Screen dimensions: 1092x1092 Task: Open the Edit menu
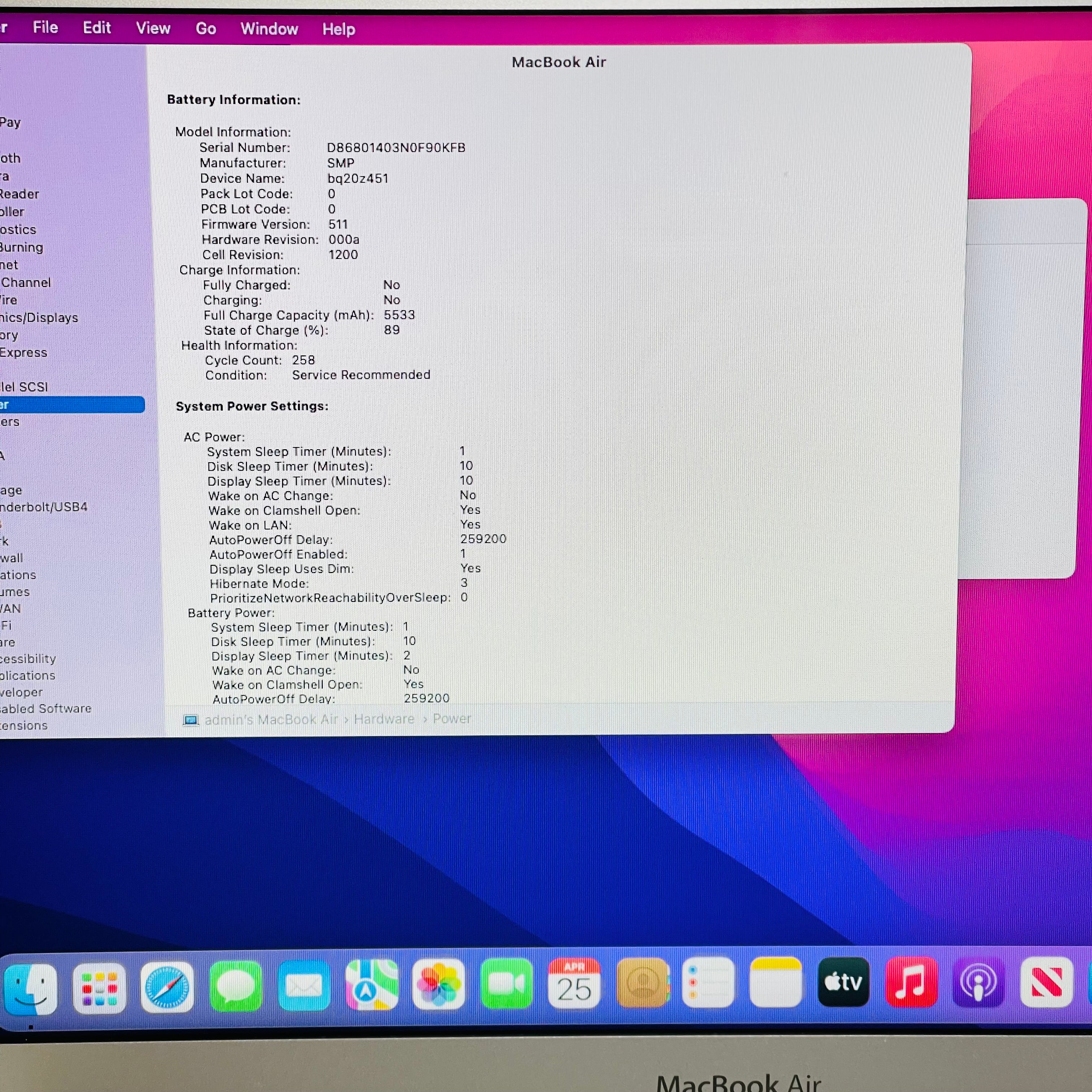[x=97, y=28]
